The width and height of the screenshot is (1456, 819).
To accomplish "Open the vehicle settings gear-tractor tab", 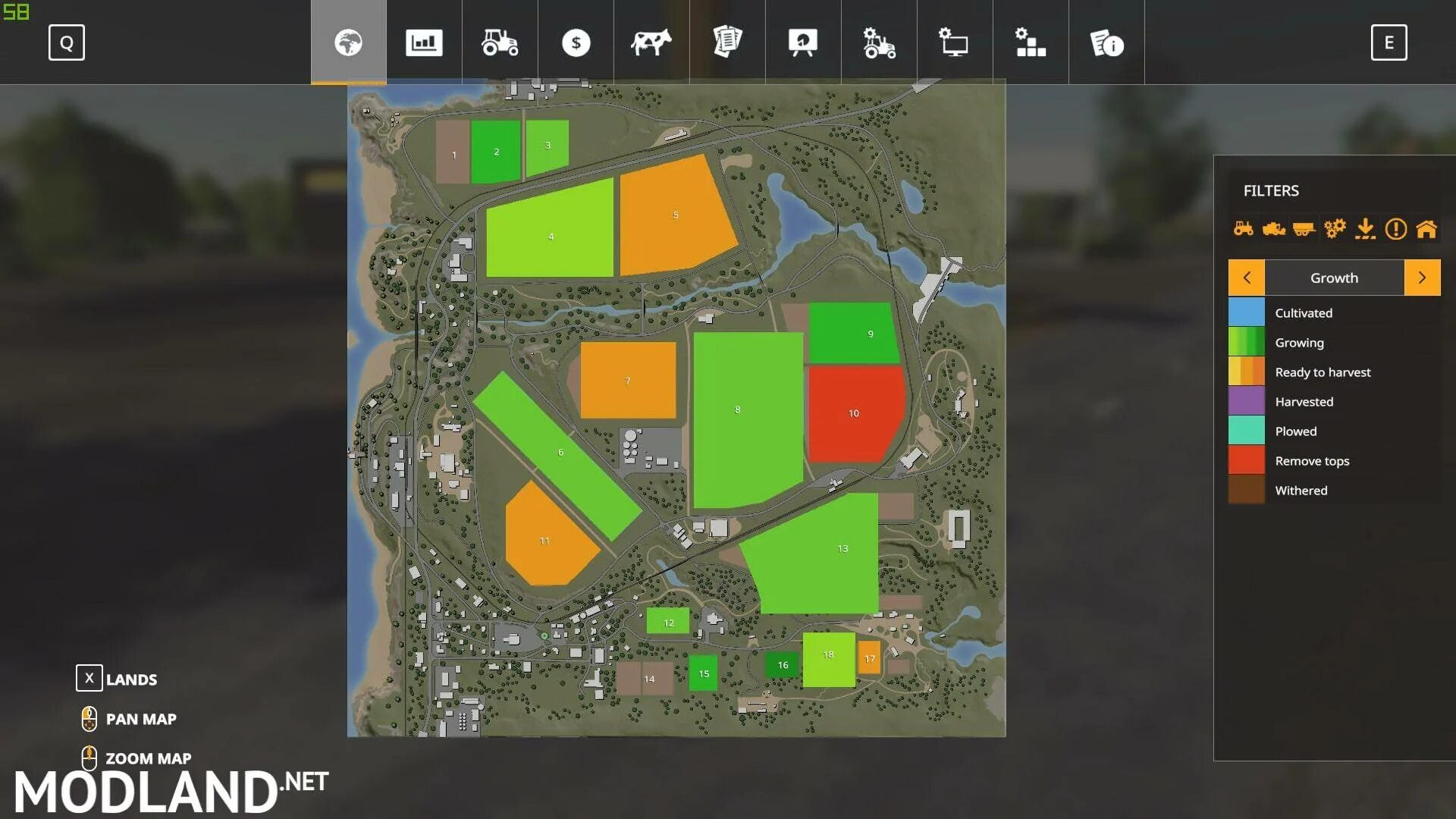I will 879,42.
